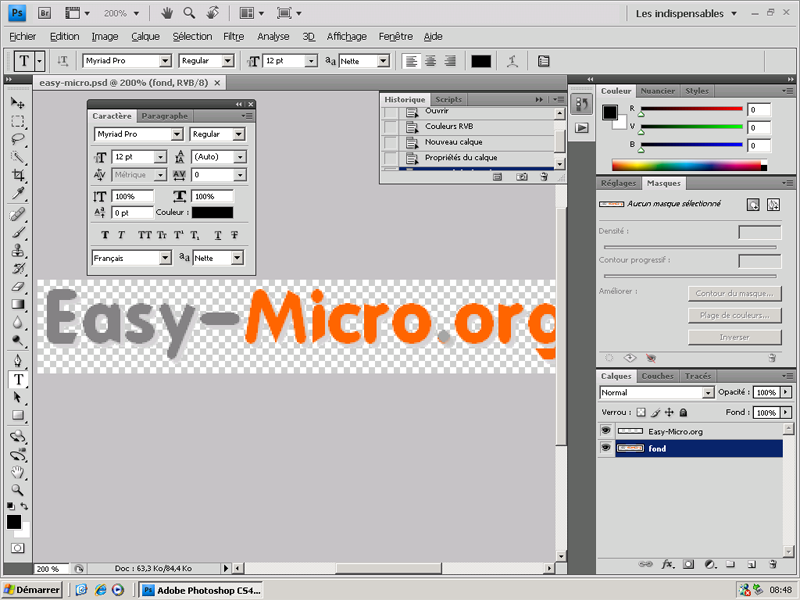Select the Zoom tool in toolbox
This screenshot has height=600, width=800.
click(x=18, y=490)
